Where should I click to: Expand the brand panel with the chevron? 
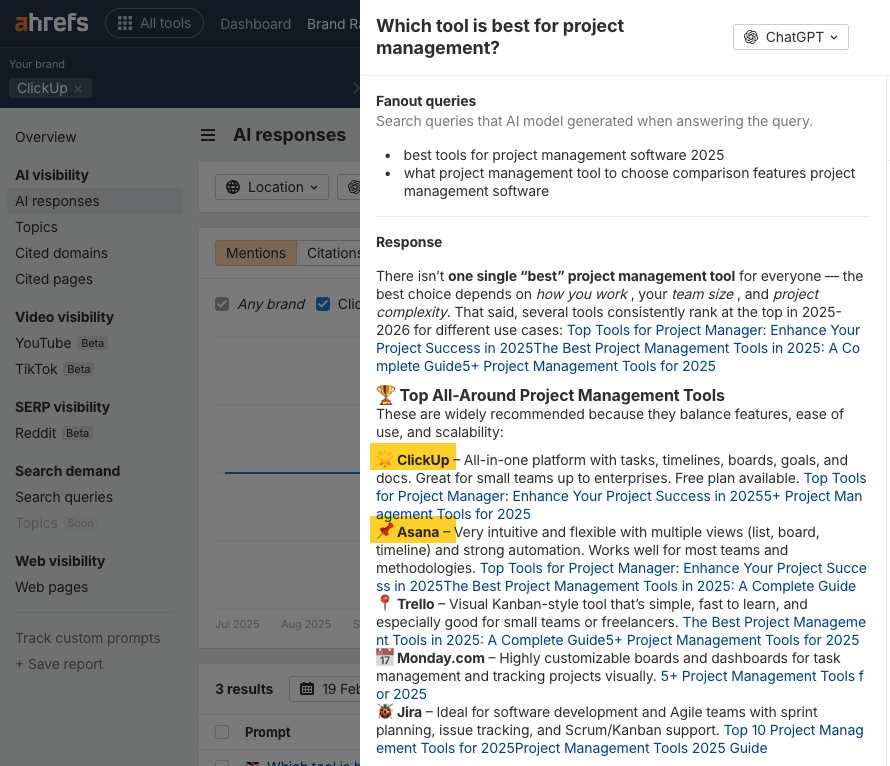(x=358, y=88)
